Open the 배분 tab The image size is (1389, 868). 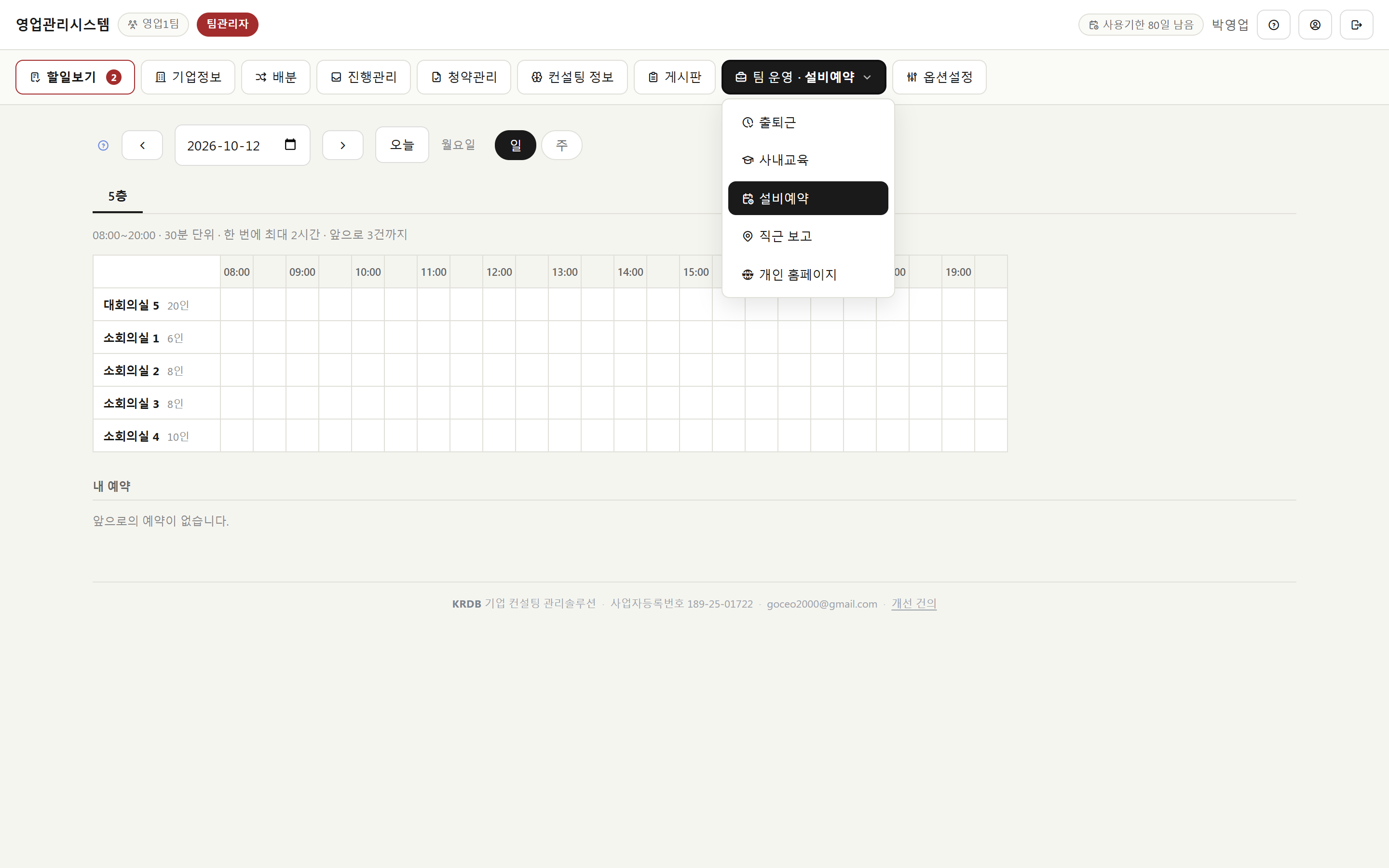point(275,77)
